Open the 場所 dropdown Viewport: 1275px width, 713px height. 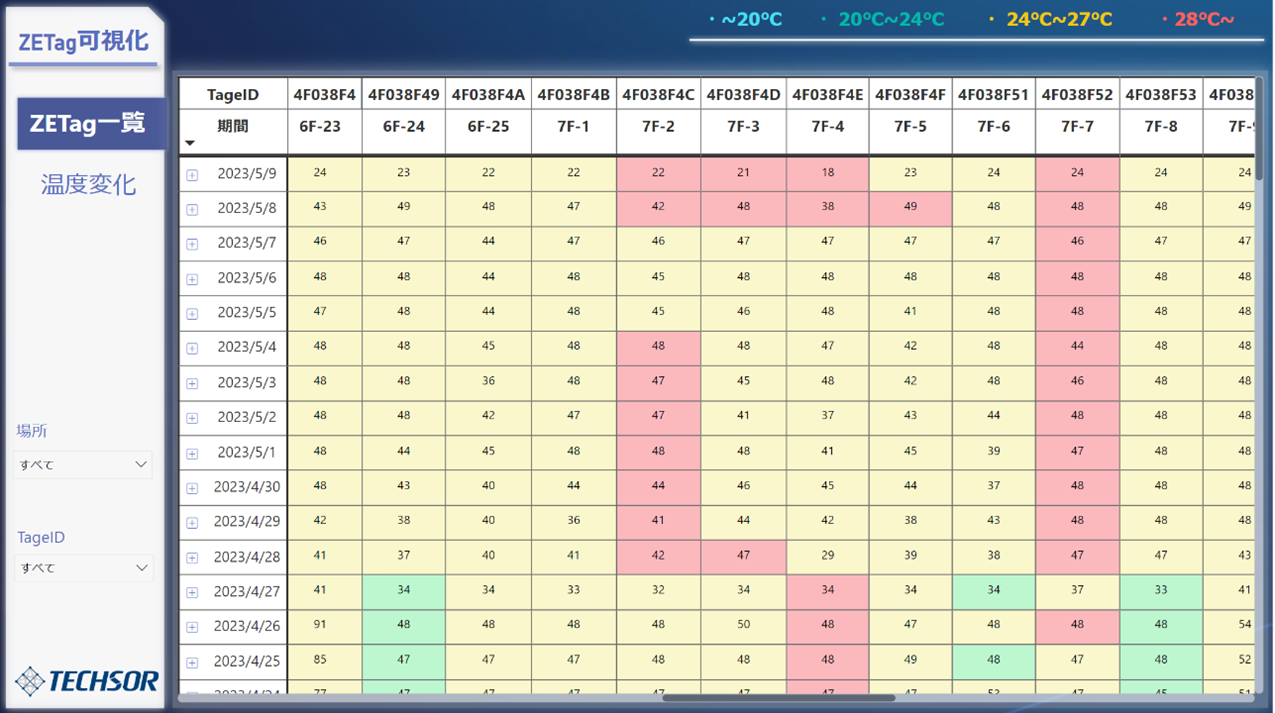pos(84,464)
